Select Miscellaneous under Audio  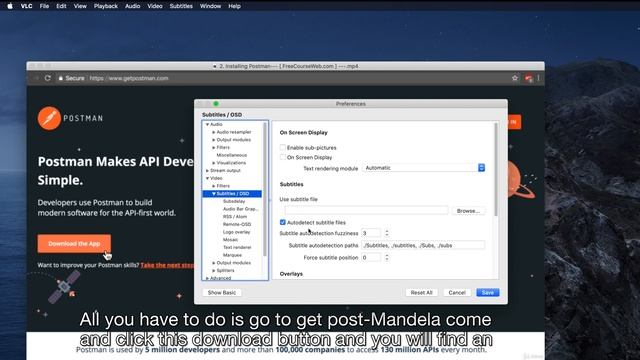(x=231, y=155)
